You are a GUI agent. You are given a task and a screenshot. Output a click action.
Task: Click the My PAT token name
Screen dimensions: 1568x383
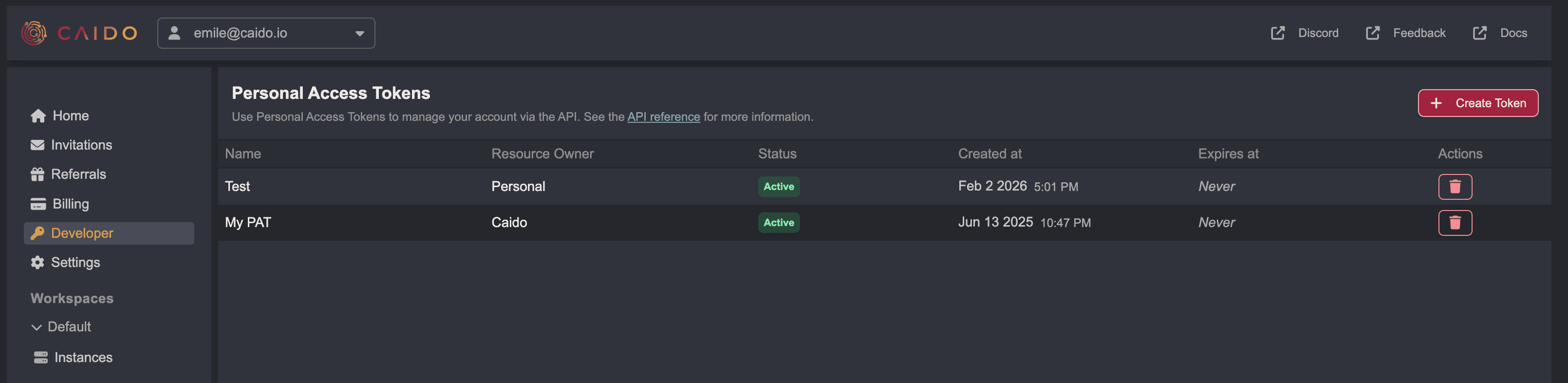248,222
